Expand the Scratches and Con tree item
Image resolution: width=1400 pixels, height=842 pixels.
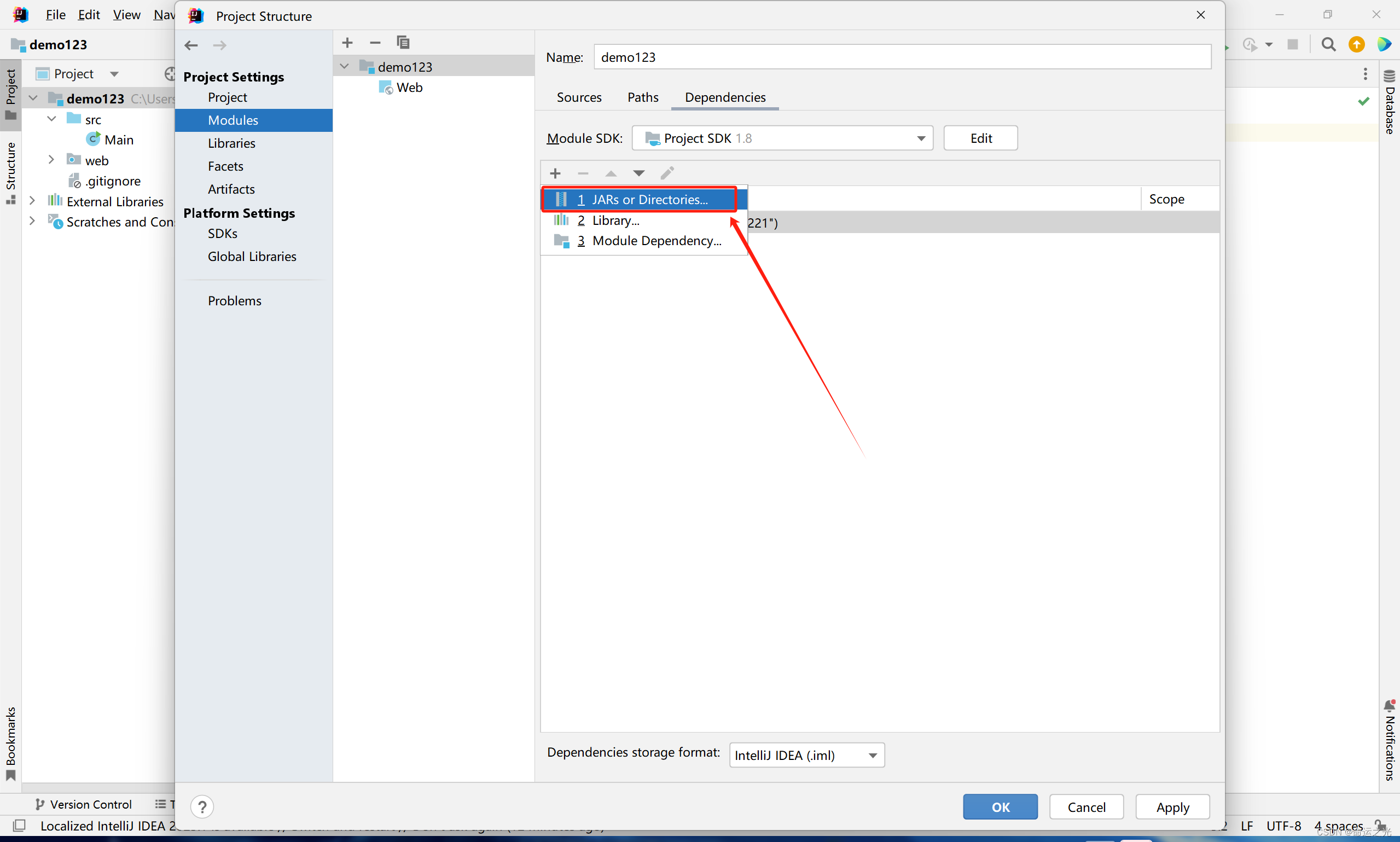click(29, 221)
